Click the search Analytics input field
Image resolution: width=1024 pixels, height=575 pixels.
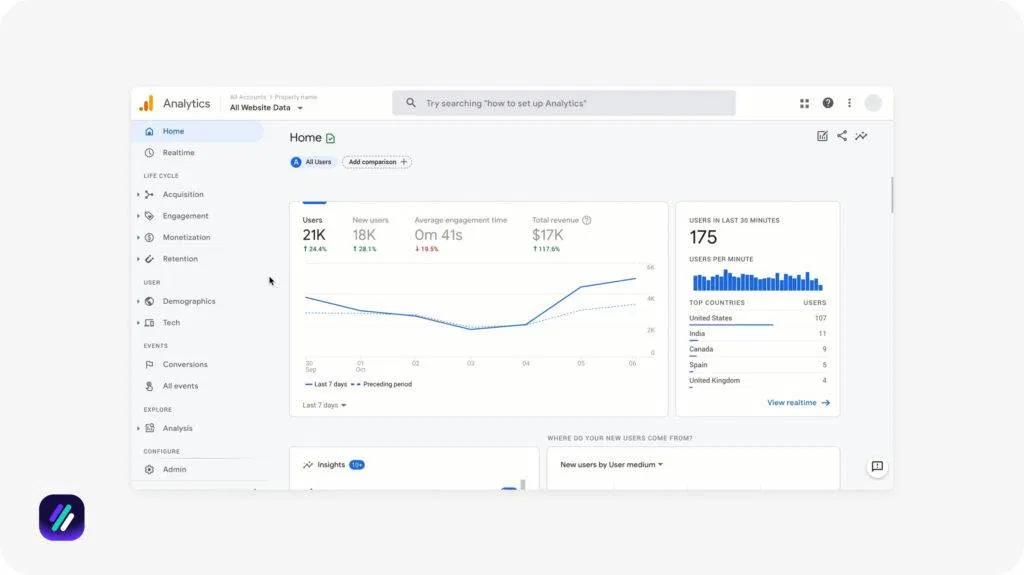pyautogui.click(x=564, y=103)
